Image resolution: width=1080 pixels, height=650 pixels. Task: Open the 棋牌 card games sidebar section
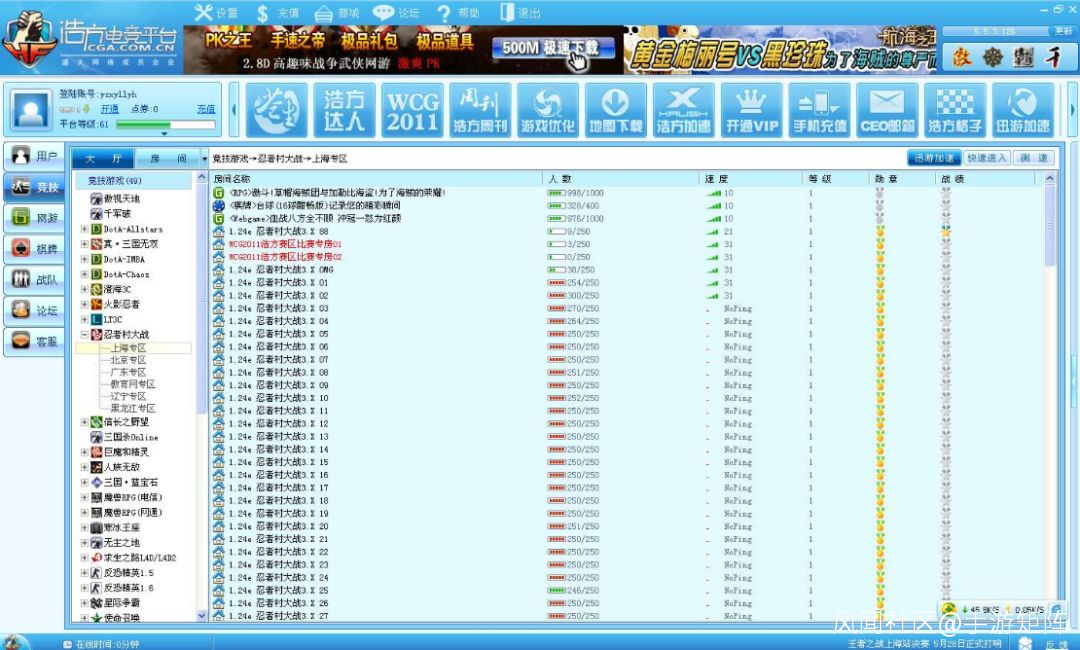(x=34, y=249)
